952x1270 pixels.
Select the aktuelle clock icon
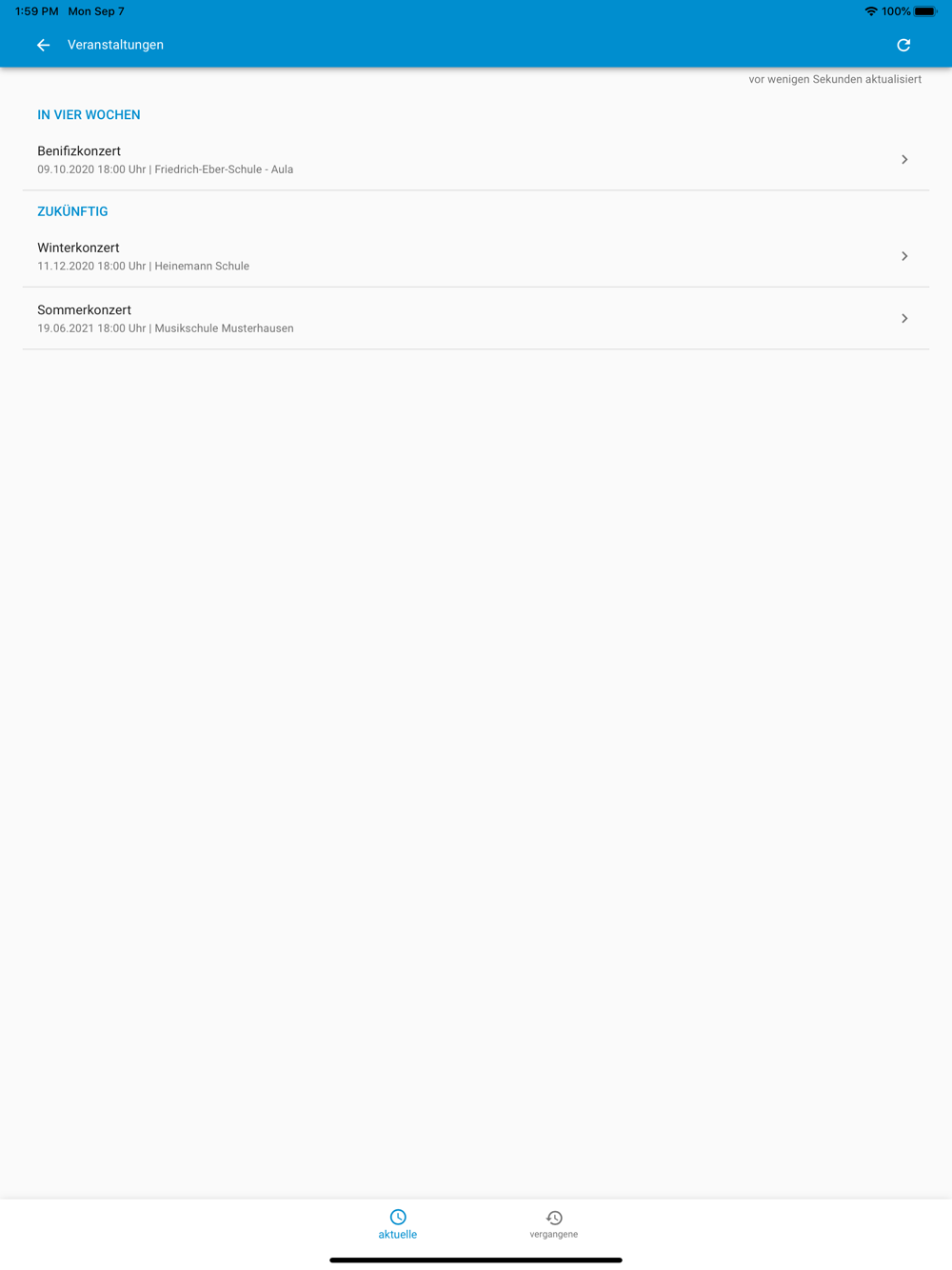click(398, 1217)
